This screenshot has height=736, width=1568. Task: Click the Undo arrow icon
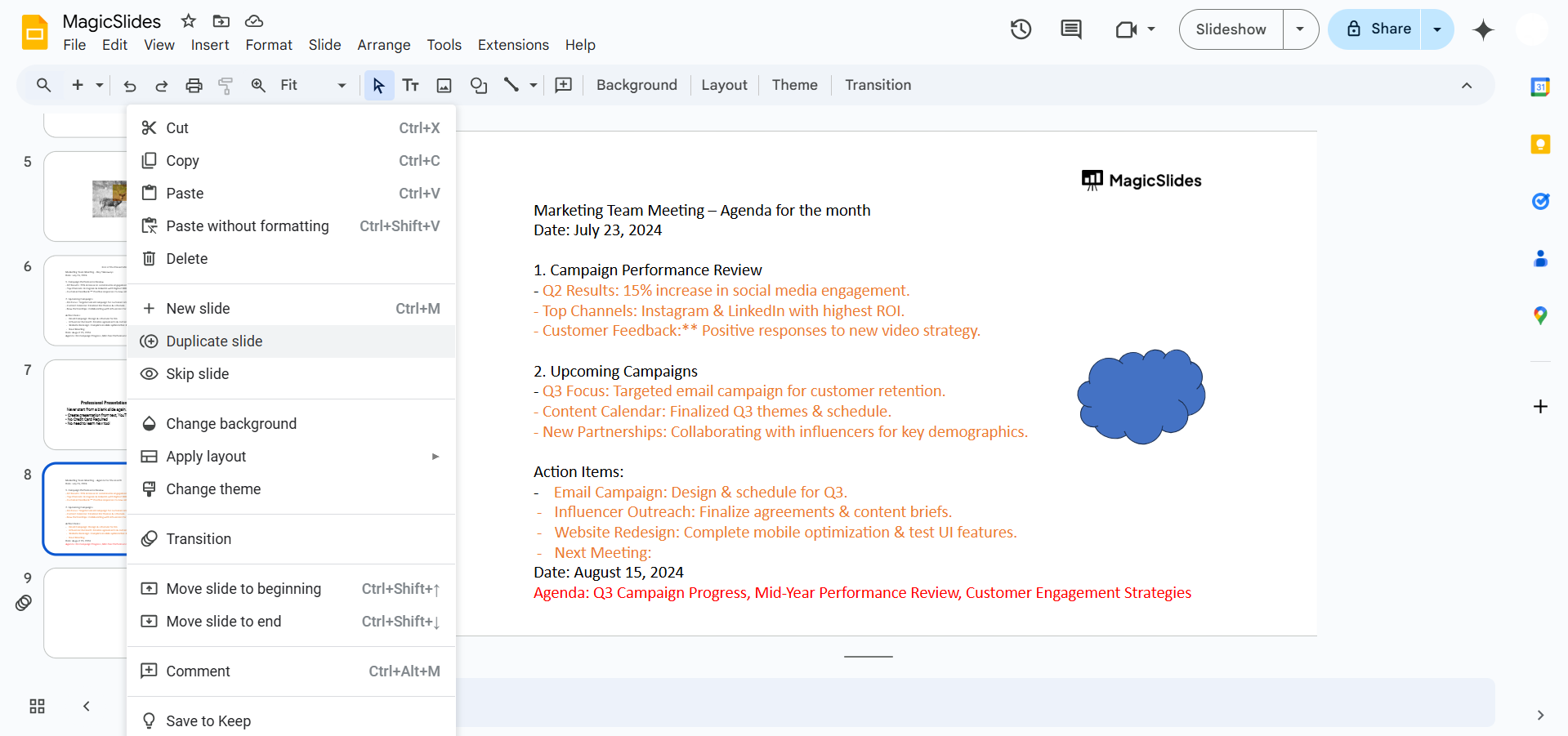[x=129, y=85]
